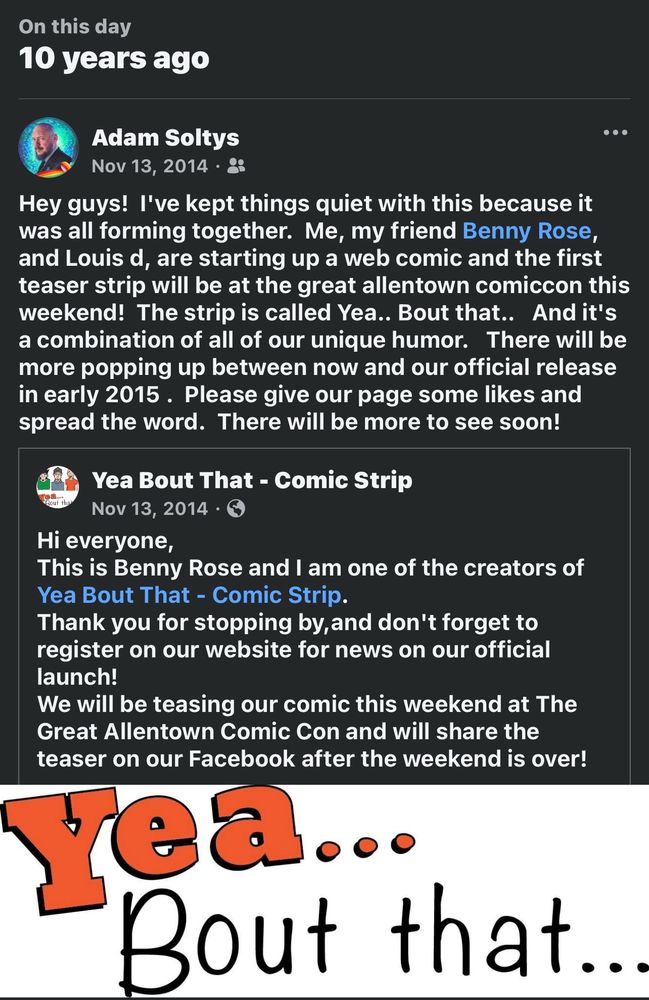Click the Benny Rose tagged name link

tap(527, 230)
